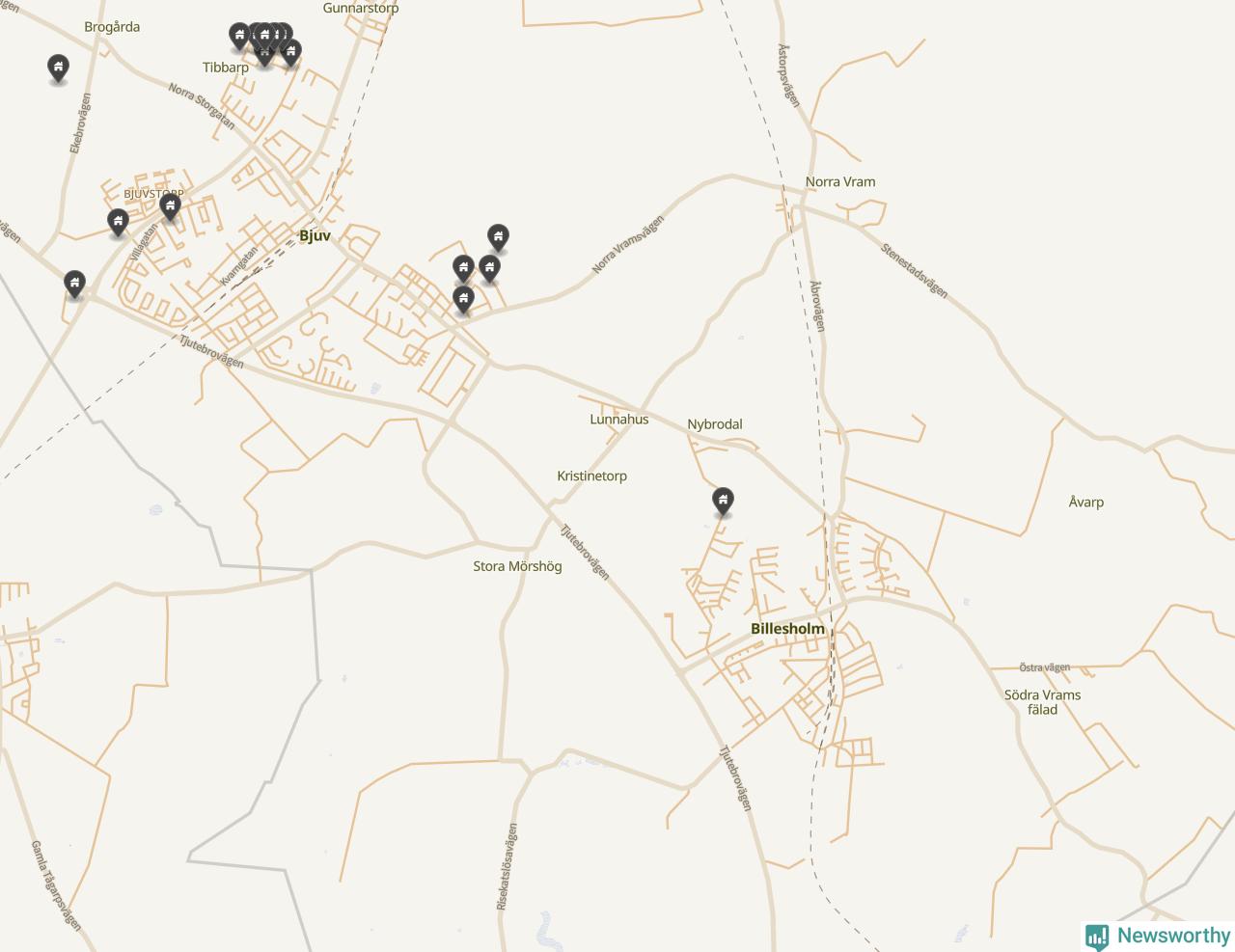Select the house marker near Brogårda

click(58, 68)
